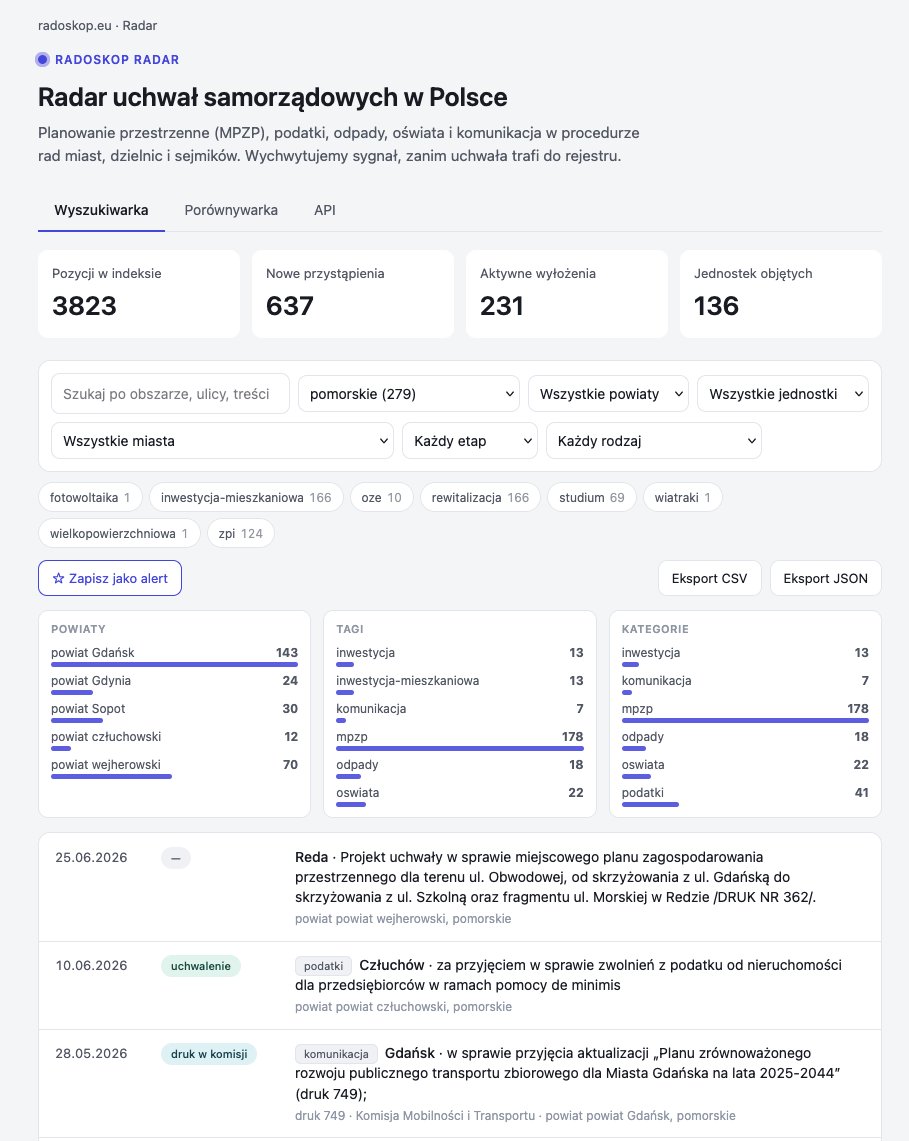This screenshot has width=909, height=1141.
Task: Open the Człuchów tax exemption entry
Action: [x=459, y=985]
